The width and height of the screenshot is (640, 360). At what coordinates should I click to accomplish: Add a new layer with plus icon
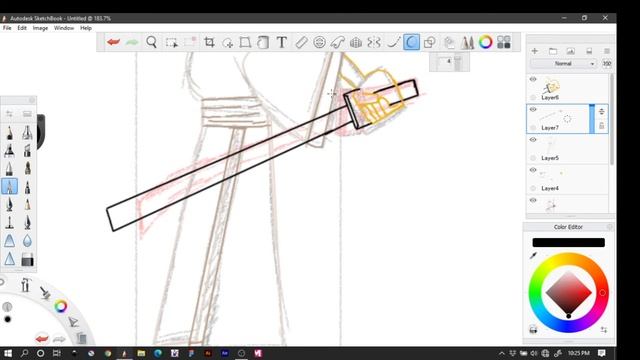(x=535, y=51)
